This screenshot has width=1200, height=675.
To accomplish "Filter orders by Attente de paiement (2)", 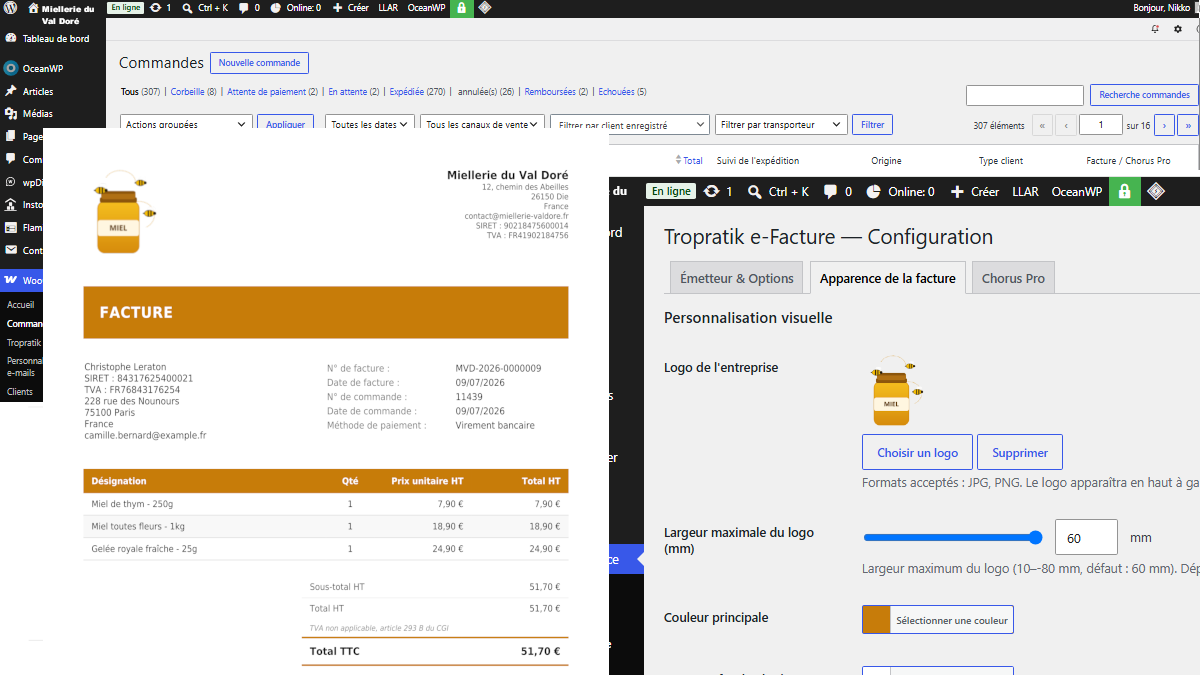I will pos(273,92).
